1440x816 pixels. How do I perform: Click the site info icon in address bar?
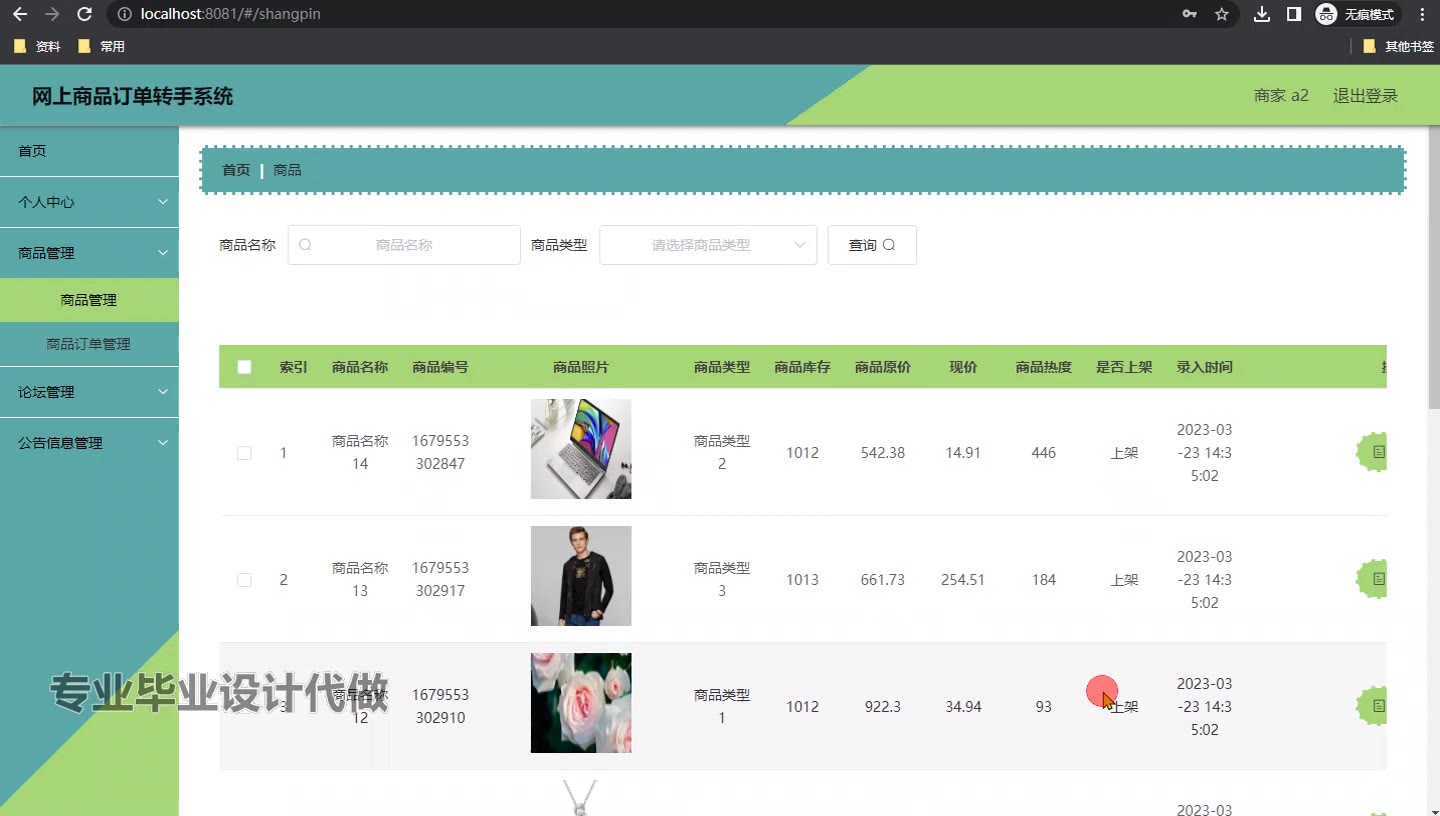click(123, 14)
